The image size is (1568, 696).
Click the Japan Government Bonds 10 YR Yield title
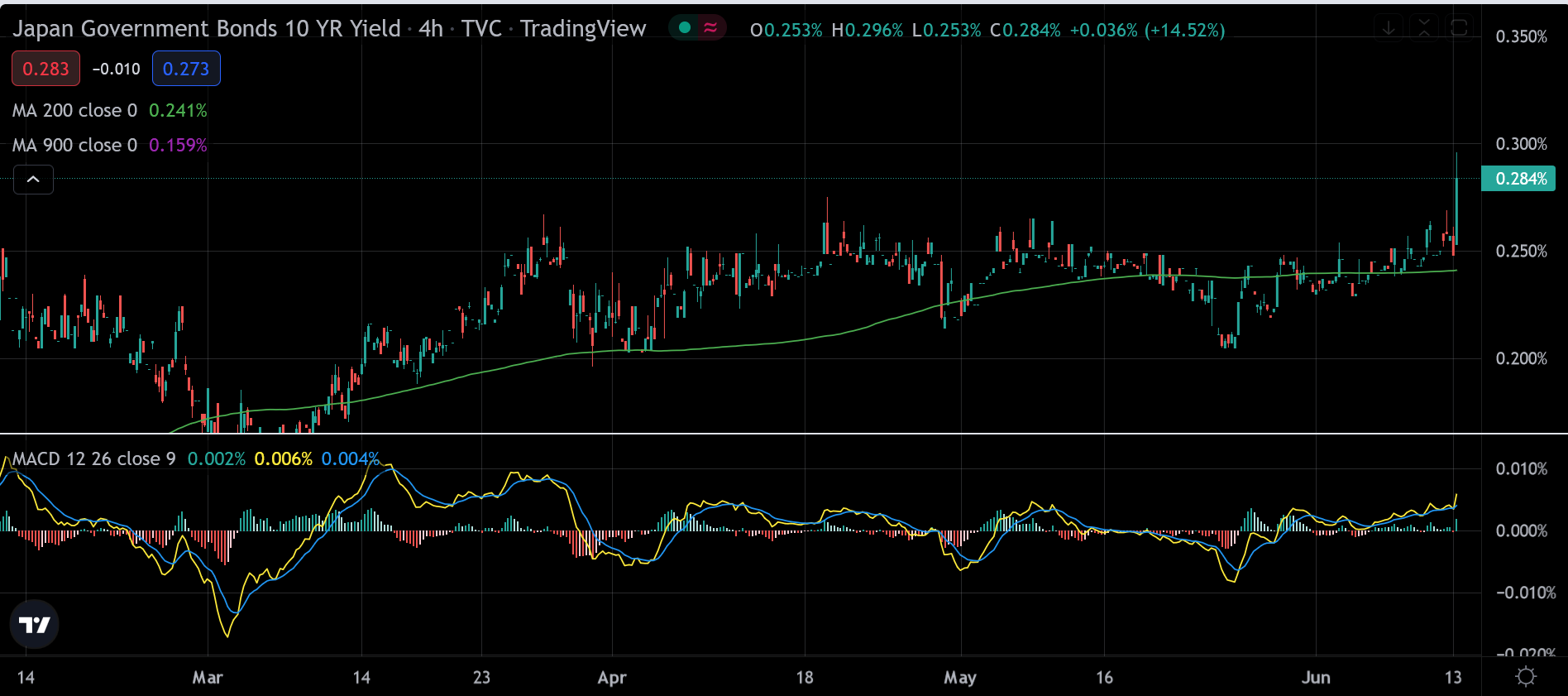pyautogui.click(x=207, y=28)
